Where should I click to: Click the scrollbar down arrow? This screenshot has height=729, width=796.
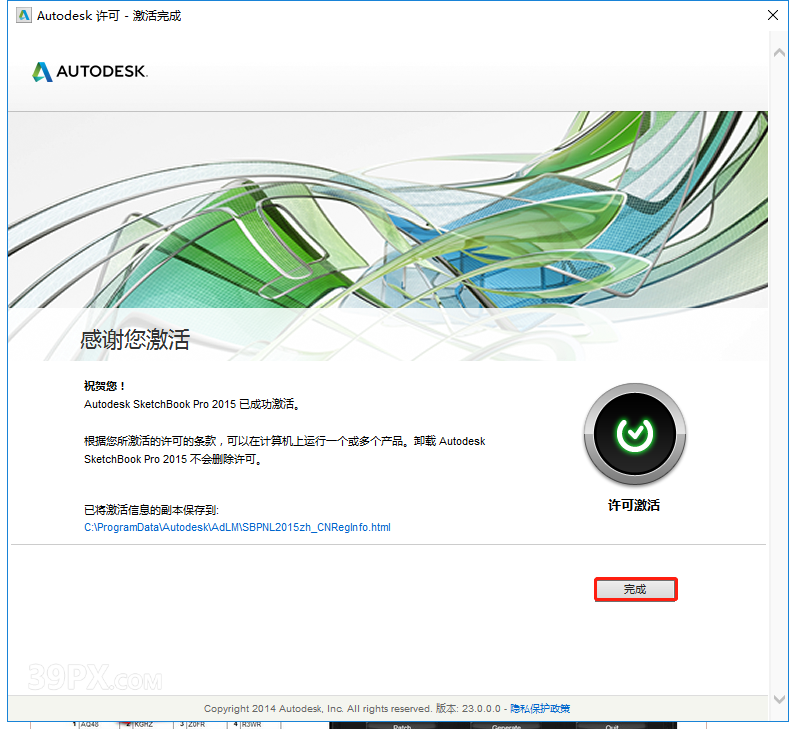779,699
